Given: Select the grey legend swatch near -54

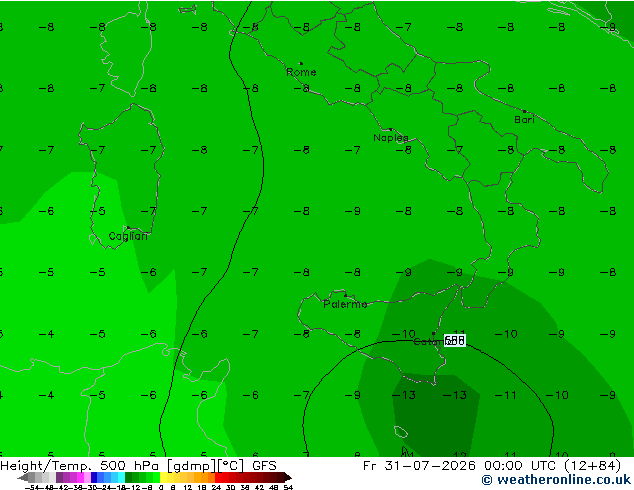Looking at the screenshot, I should click(32, 477).
